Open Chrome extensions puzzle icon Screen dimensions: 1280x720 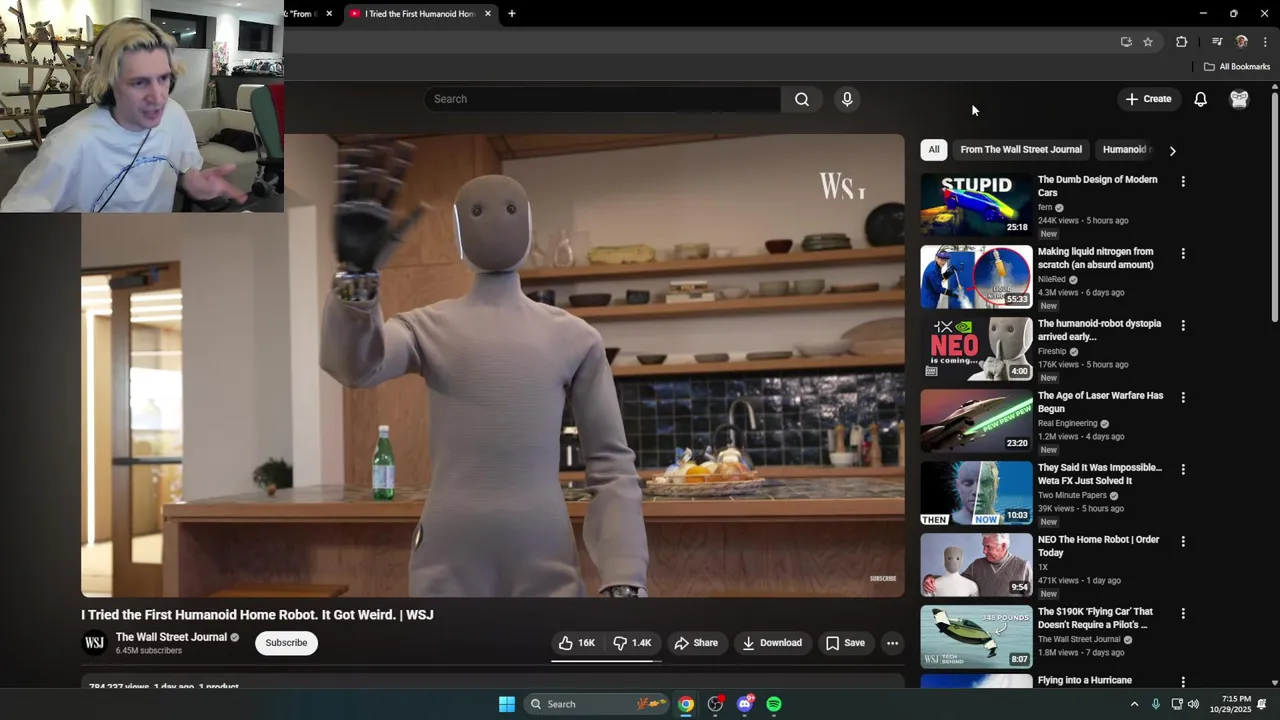[x=1182, y=42]
